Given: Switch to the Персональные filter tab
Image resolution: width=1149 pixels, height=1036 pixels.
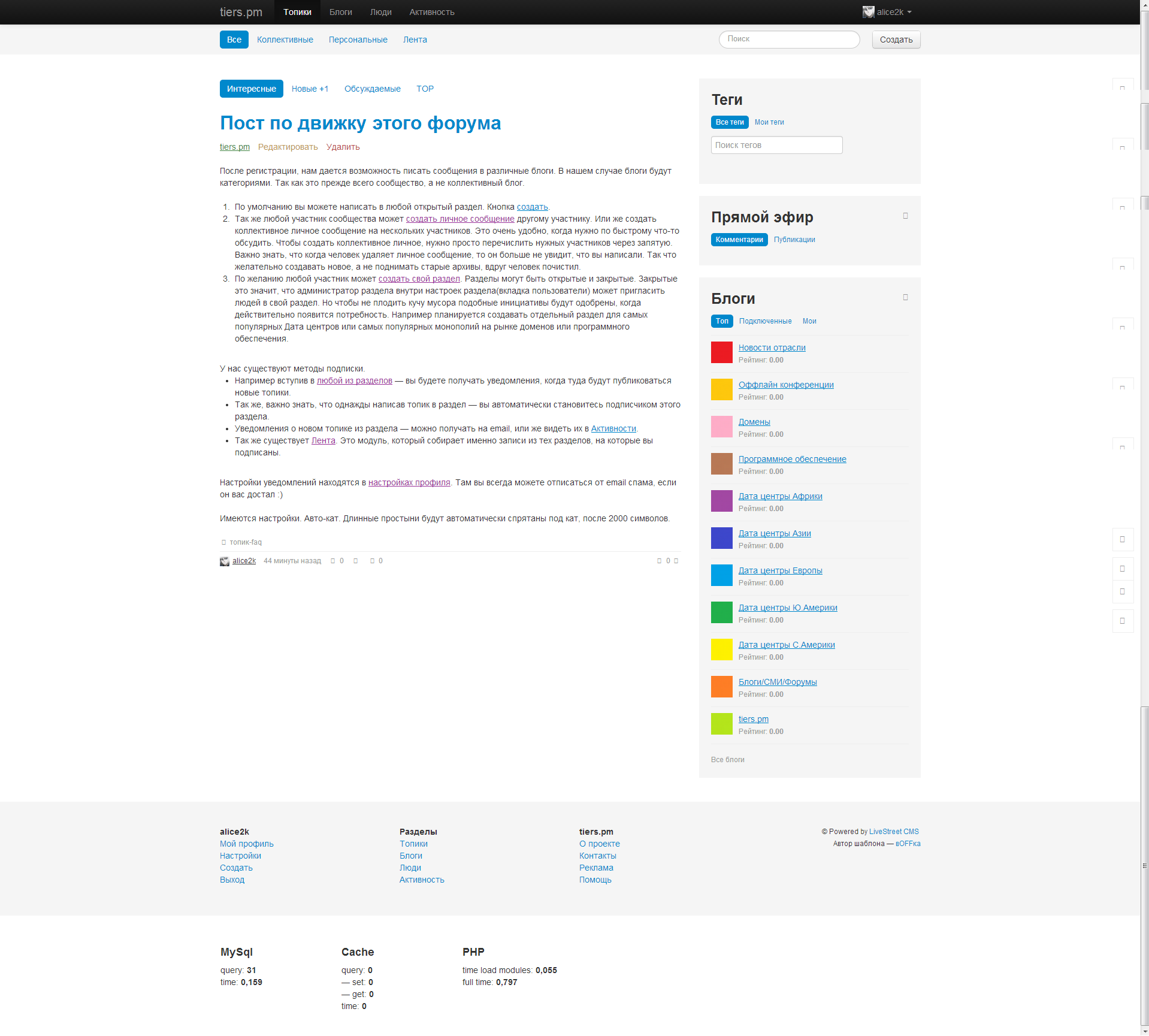Looking at the screenshot, I should point(358,40).
